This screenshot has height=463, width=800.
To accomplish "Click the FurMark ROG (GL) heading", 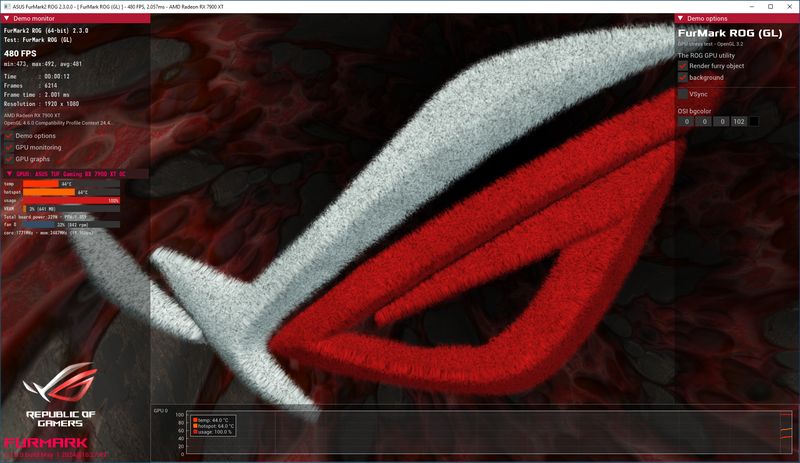I will click(730, 33).
